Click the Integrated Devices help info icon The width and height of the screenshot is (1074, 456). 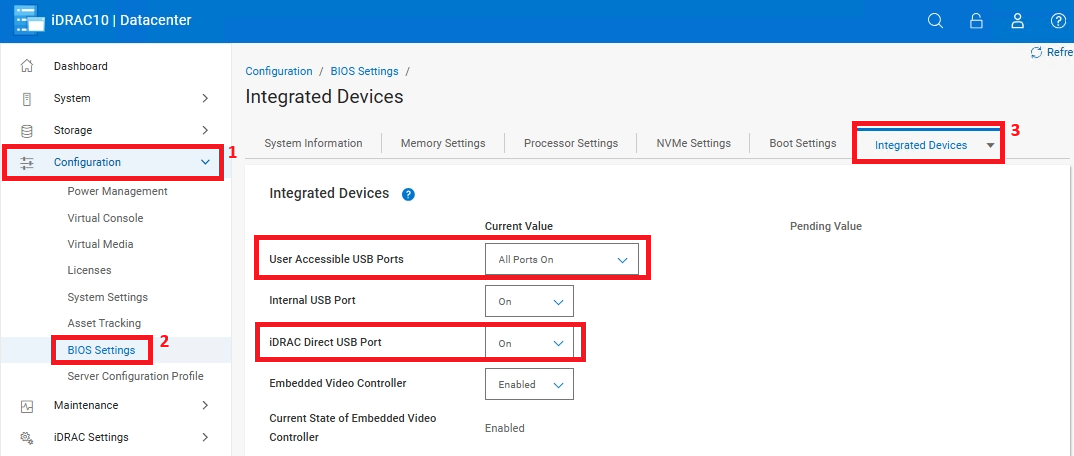click(408, 194)
